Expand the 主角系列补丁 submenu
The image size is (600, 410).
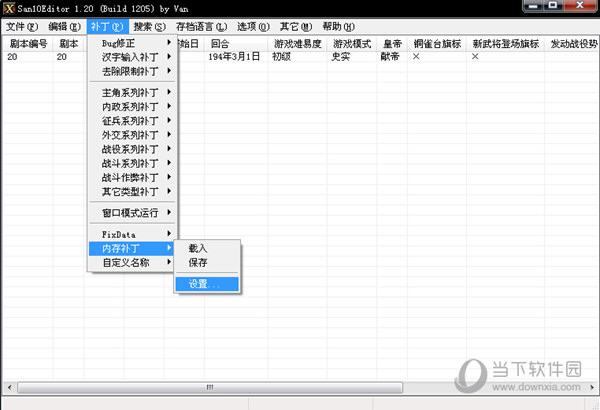pos(132,92)
